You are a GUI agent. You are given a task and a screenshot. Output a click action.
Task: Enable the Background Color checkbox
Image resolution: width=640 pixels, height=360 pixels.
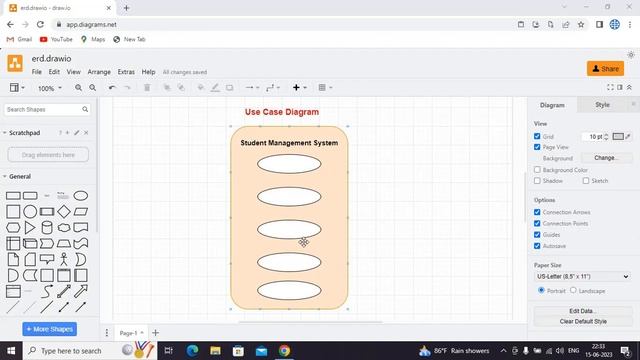click(537, 169)
